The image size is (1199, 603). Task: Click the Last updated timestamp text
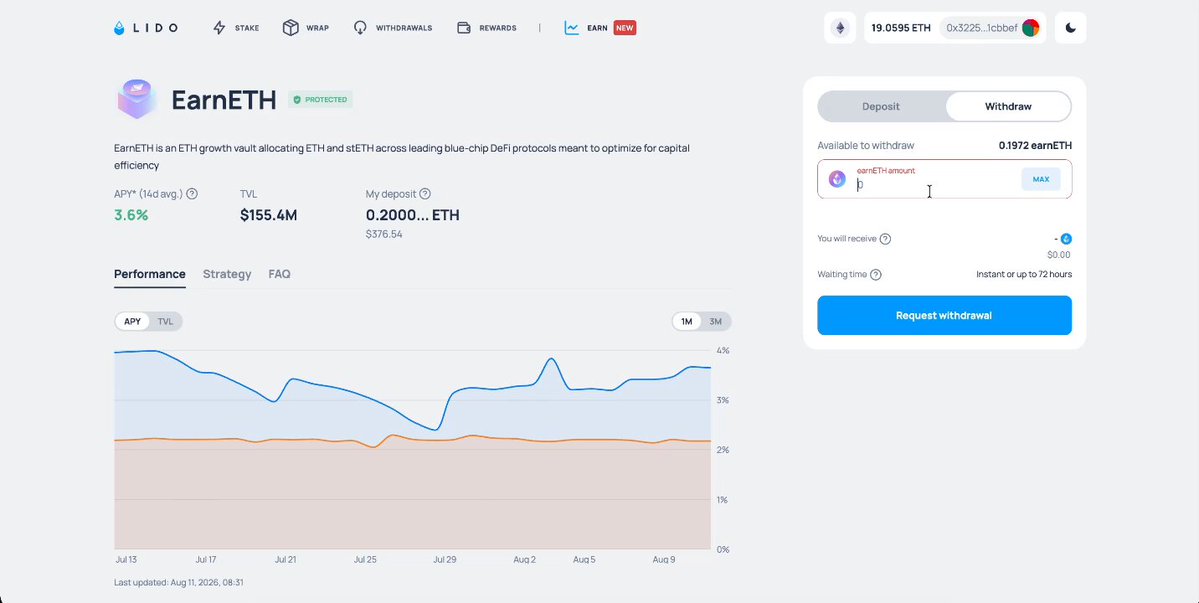tap(179, 582)
